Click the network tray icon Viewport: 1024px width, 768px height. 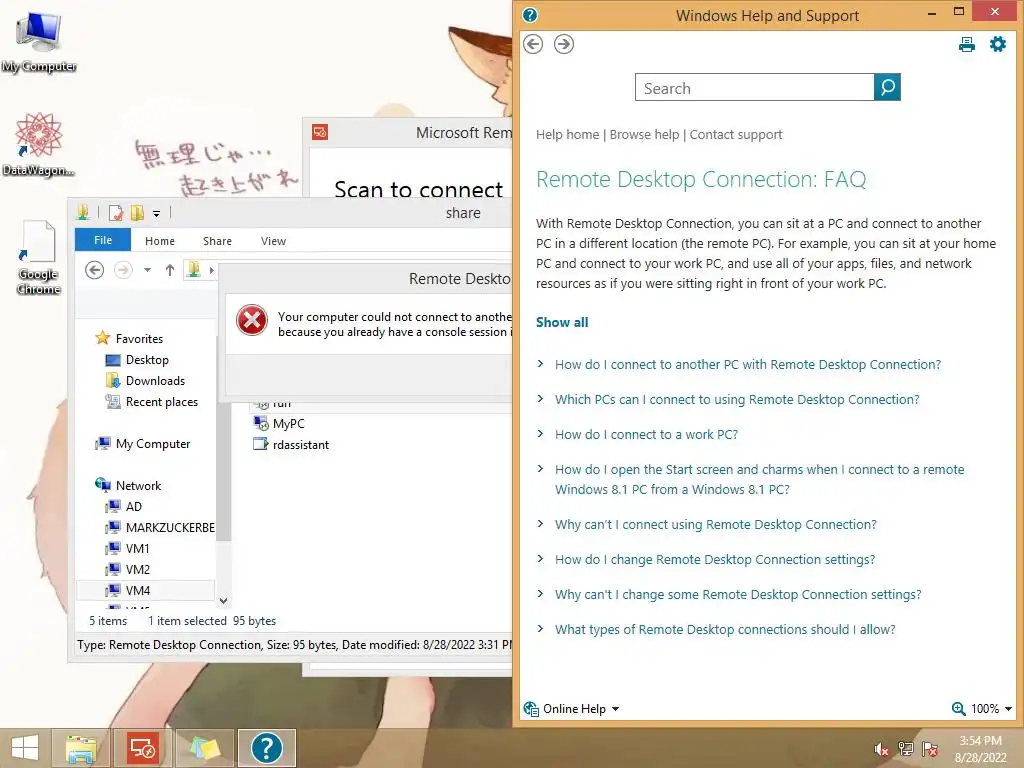click(905, 749)
